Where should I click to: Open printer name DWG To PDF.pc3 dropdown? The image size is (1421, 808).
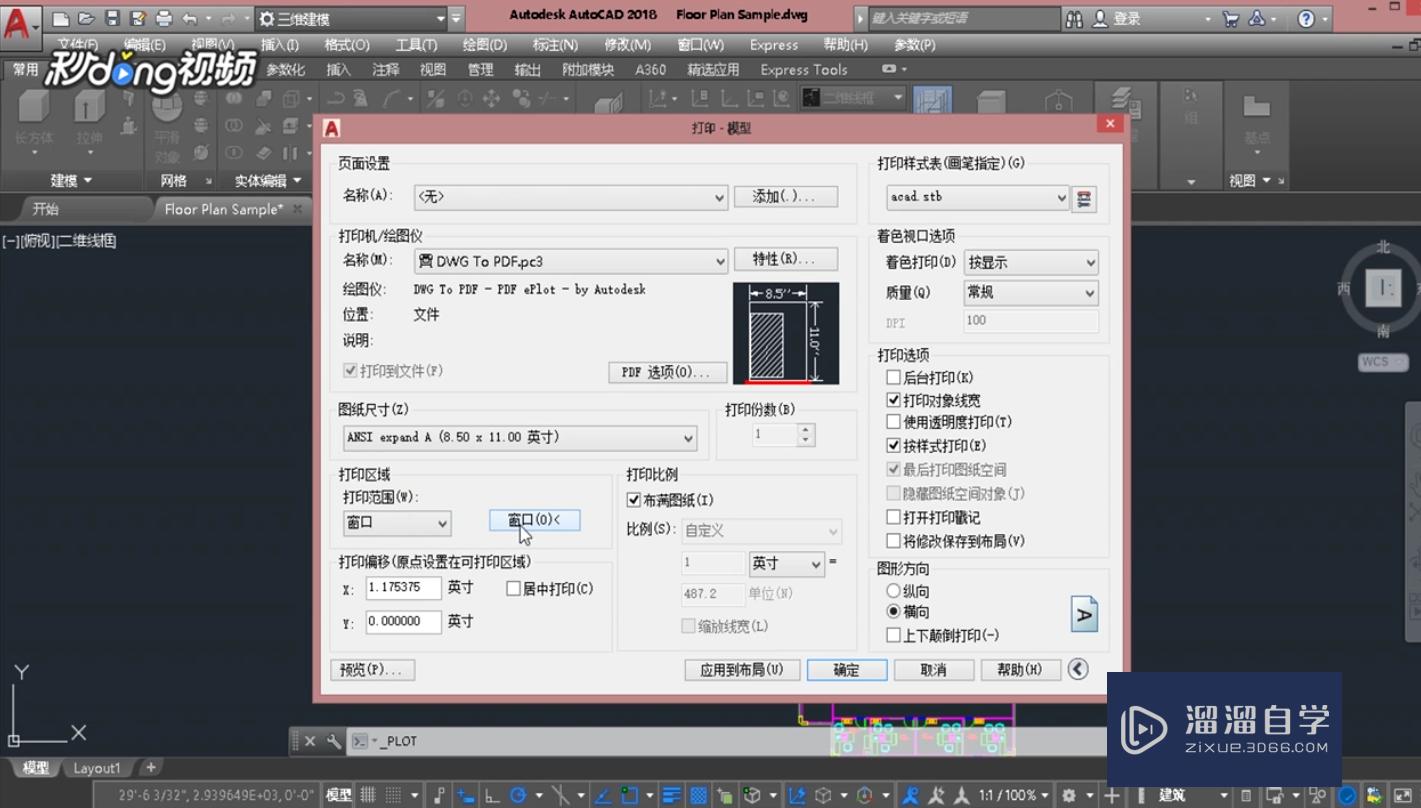click(x=571, y=261)
